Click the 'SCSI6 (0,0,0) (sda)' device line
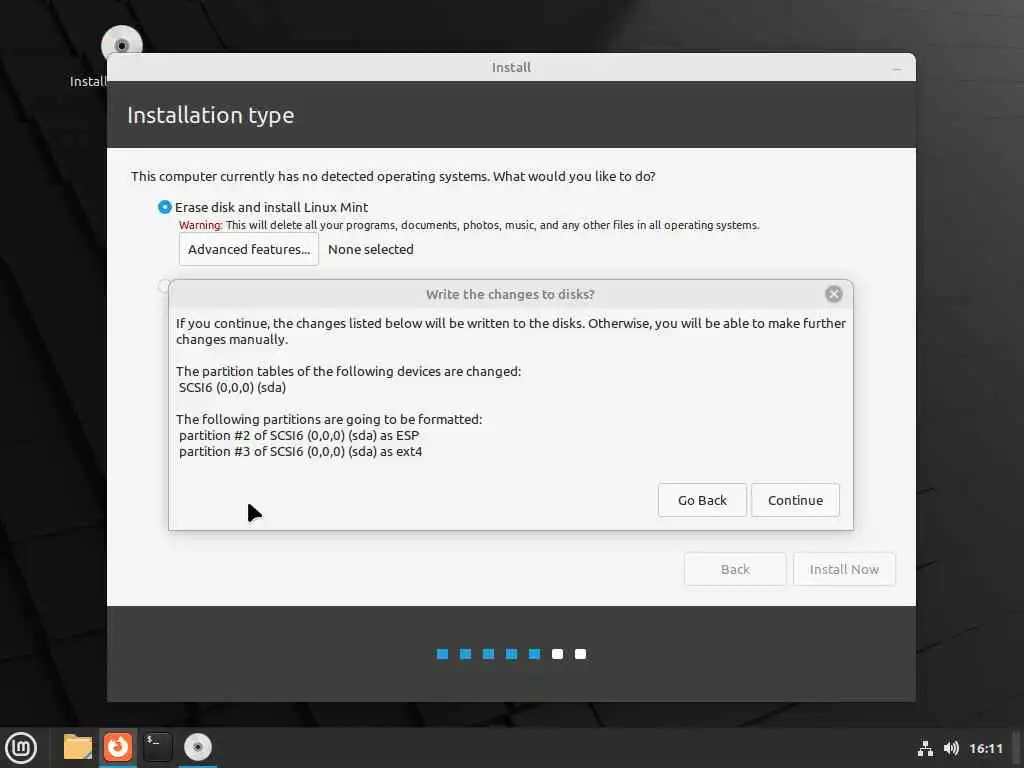This screenshot has width=1024, height=768. pos(232,387)
